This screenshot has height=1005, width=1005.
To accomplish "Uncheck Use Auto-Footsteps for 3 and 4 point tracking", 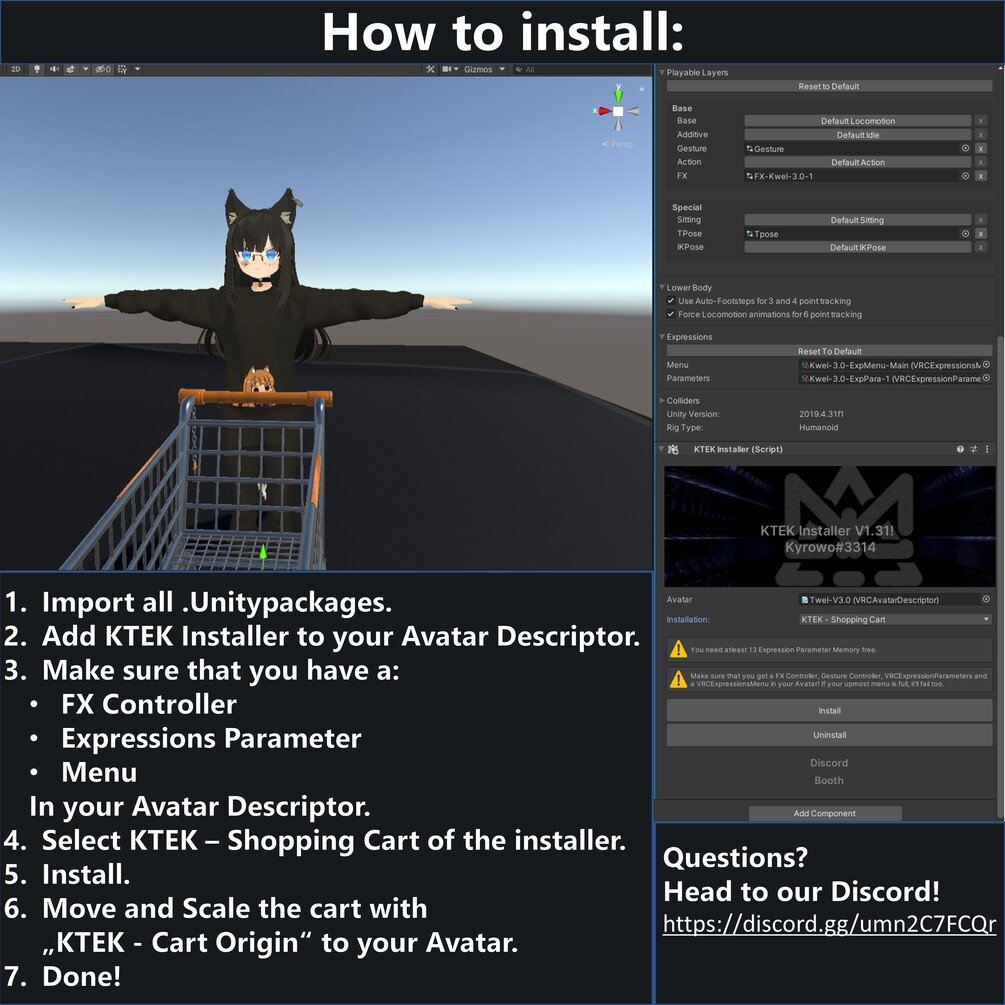I will point(670,301).
